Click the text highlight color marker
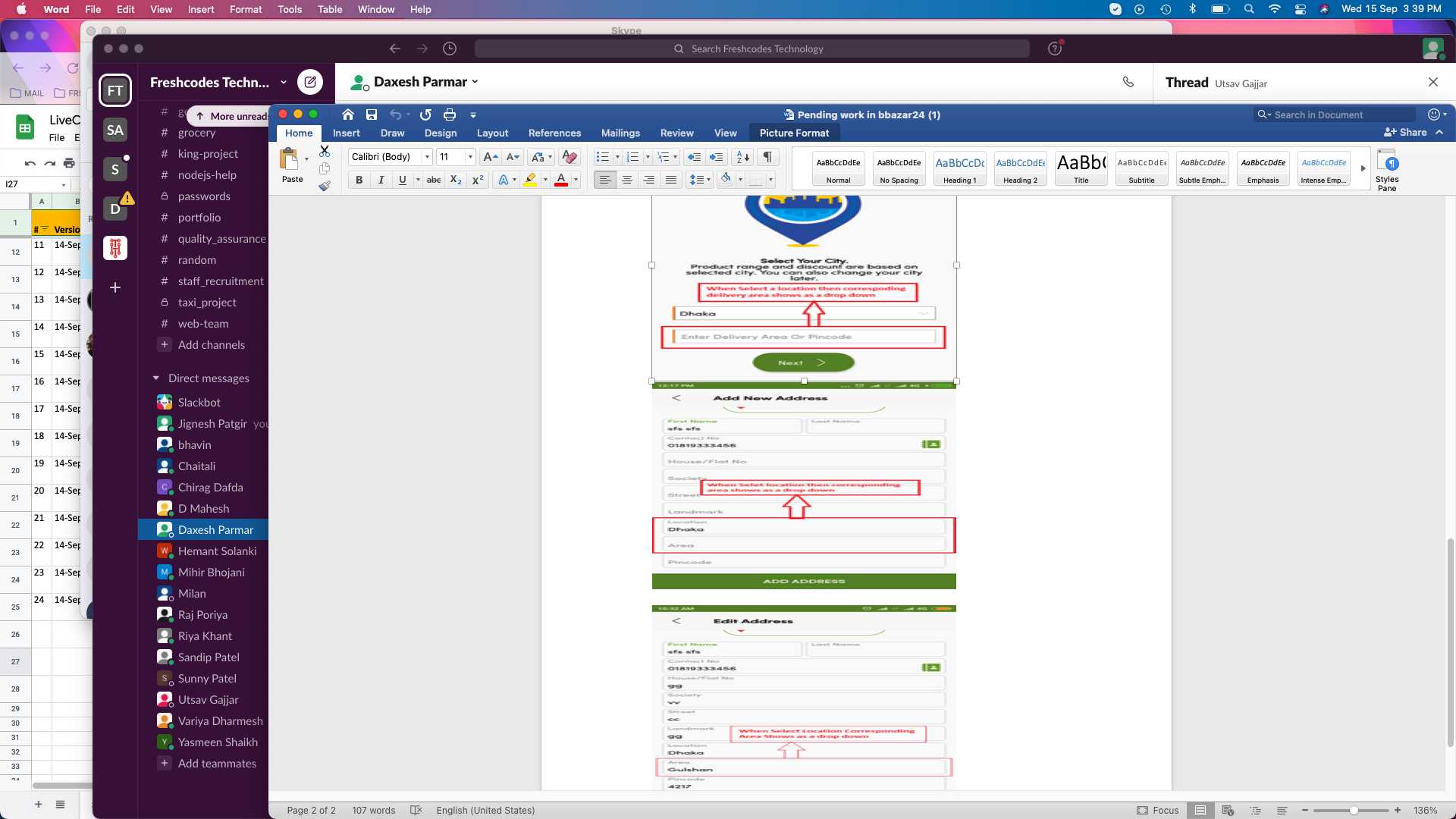The height and width of the screenshot is (819, 1456). (530, 180)
